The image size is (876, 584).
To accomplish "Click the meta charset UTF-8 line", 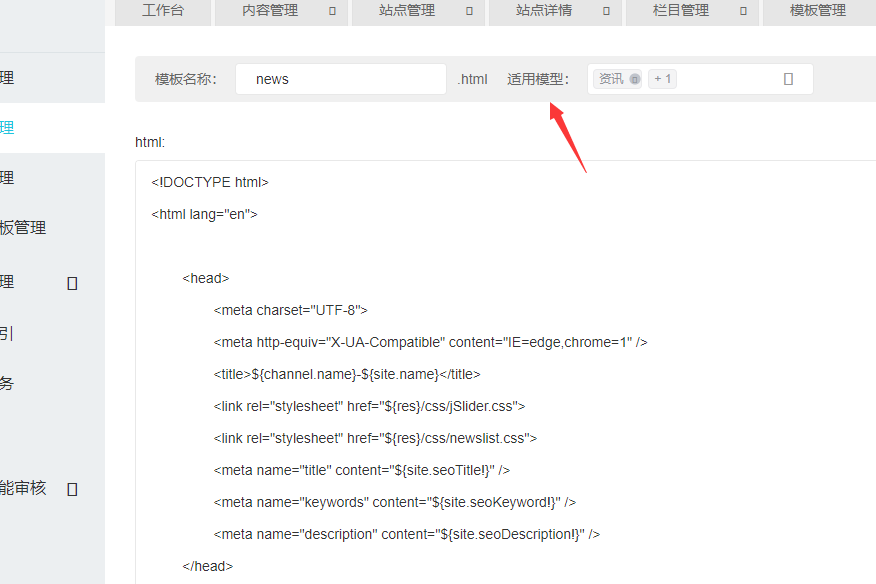I will pos(291,310).
